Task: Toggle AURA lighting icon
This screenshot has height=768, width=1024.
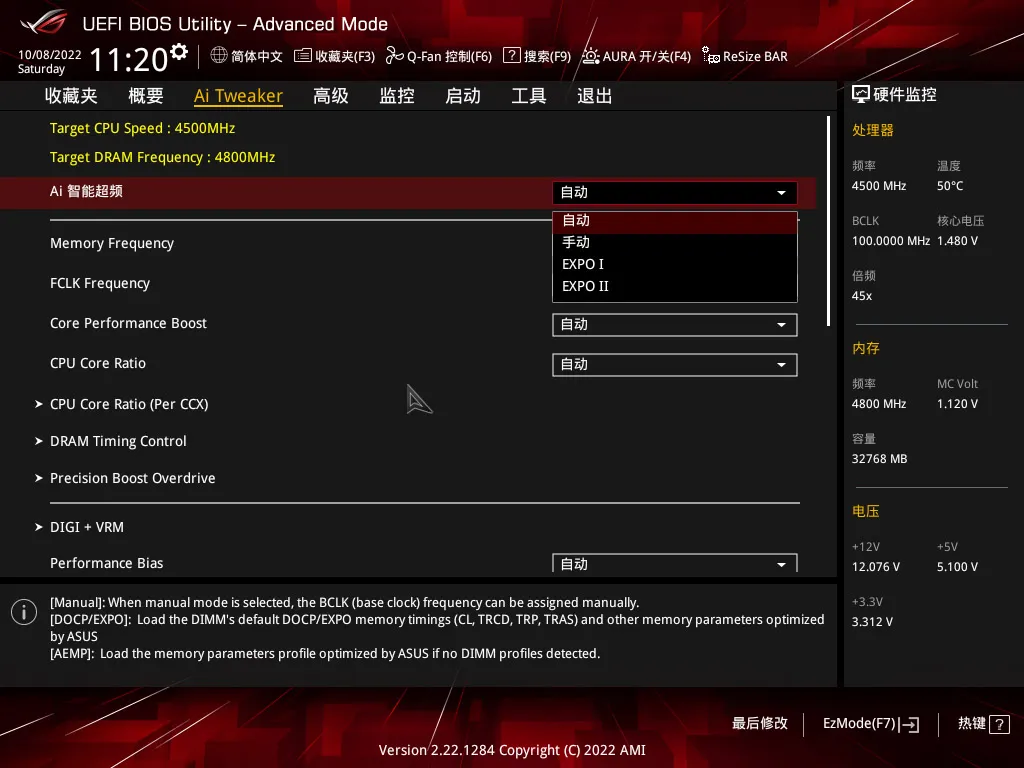Action: [x=590, y=56]
